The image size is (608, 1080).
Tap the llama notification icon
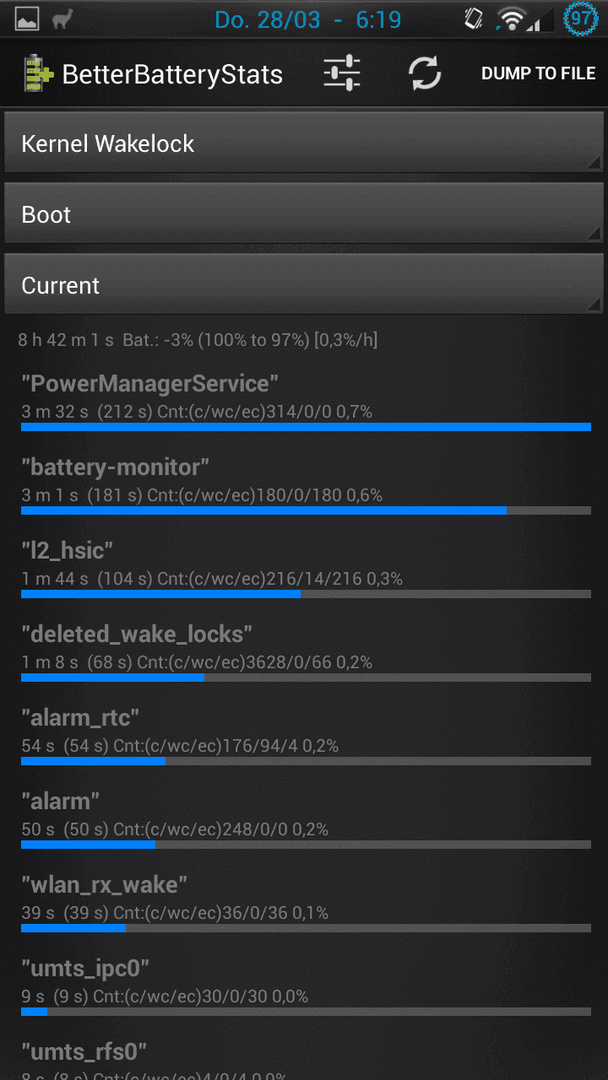click(x=62, y=19)
